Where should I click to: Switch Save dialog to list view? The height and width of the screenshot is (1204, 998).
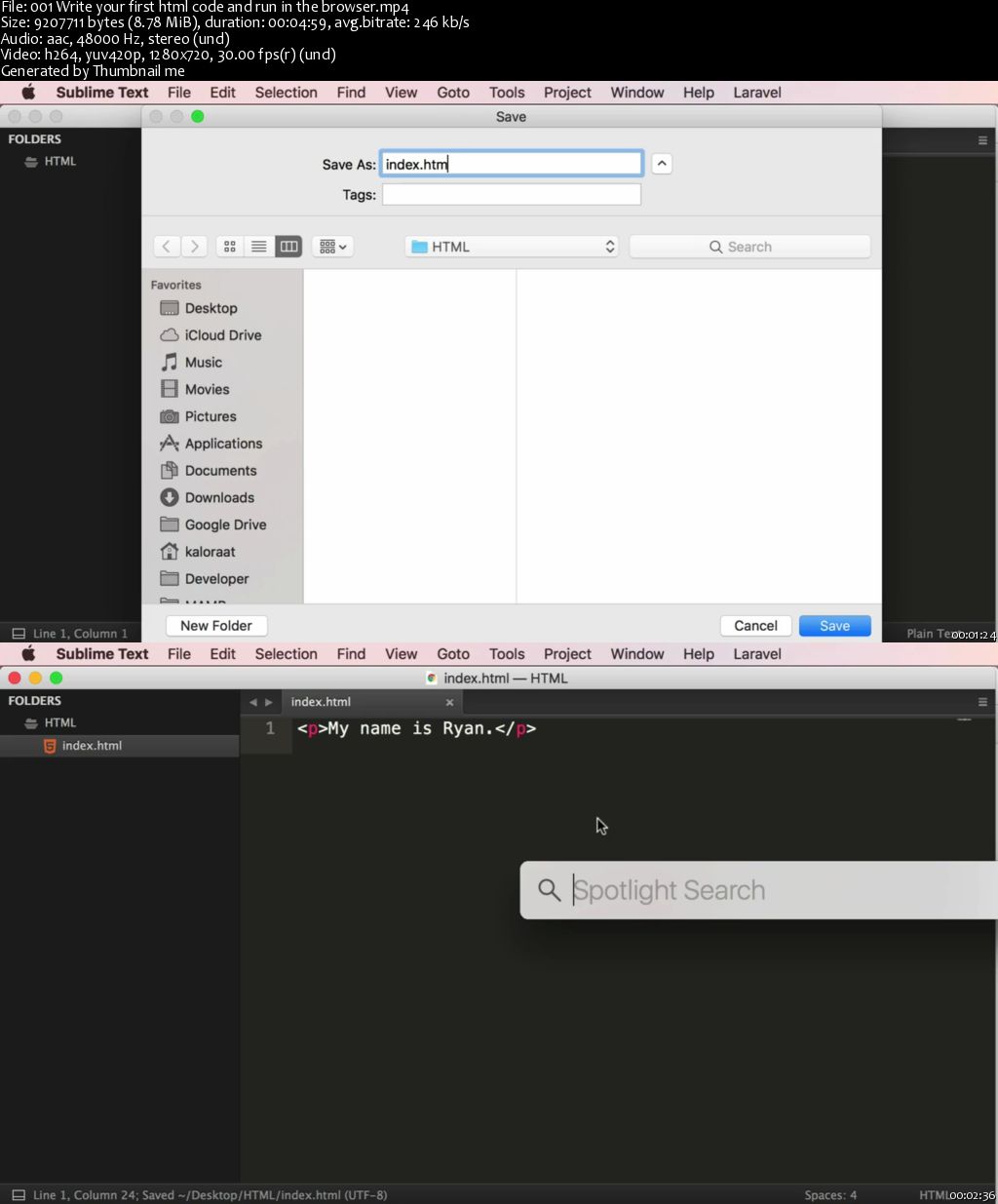(x=258, y=247)
